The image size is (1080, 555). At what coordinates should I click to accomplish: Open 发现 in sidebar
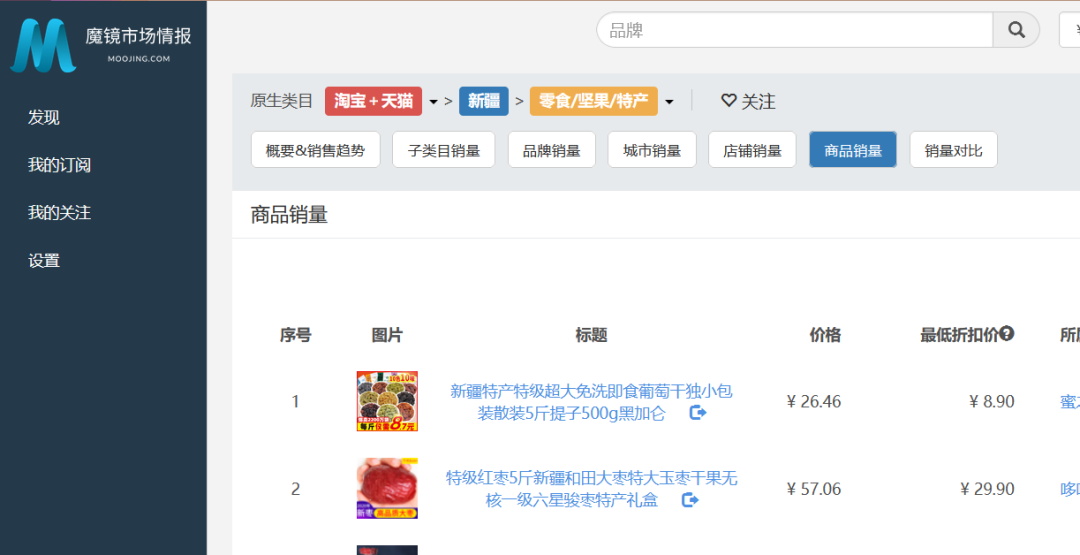click(44, 117)
